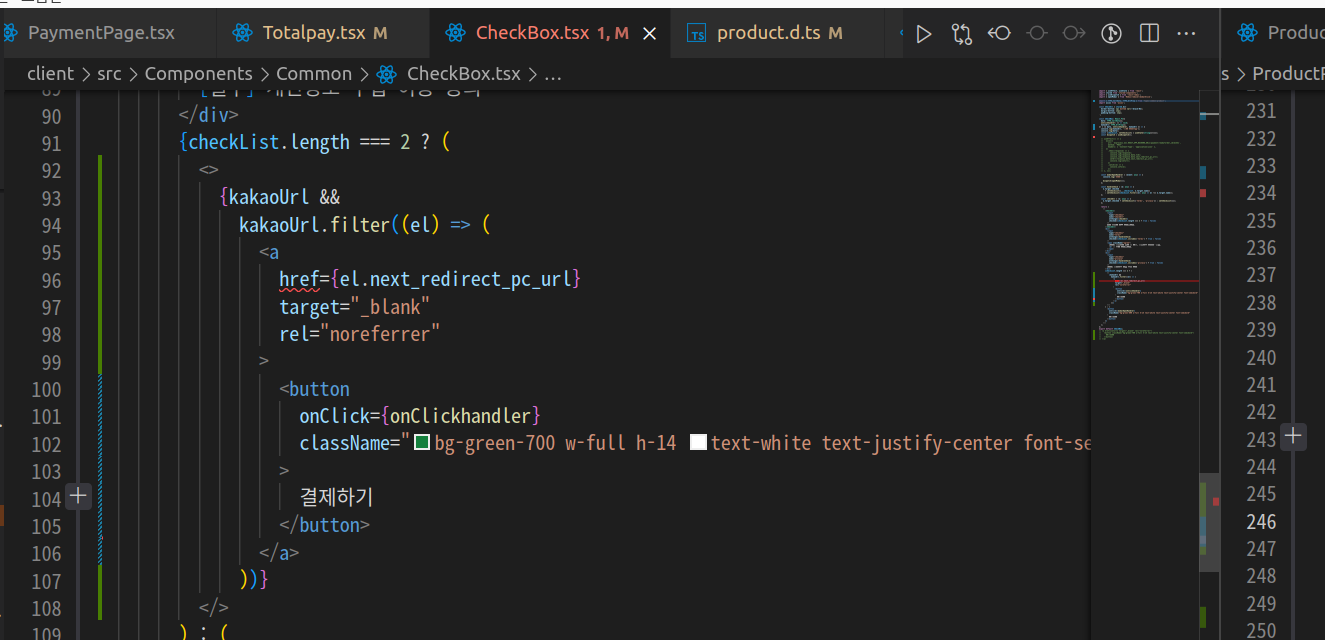Click the minimap code overview
Screen dimensions: 1325x640
[x=1145, y=215]
